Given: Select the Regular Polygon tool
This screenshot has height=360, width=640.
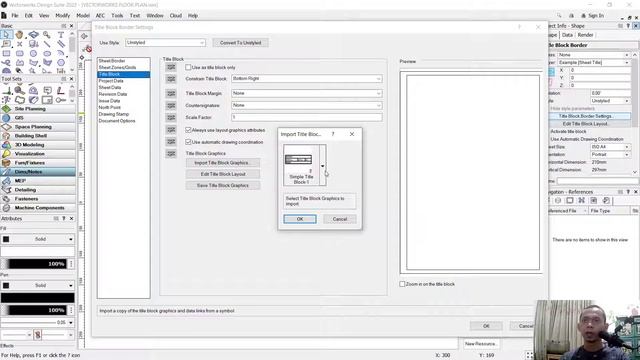Looking at the screenshot, I should click(61, 63).
